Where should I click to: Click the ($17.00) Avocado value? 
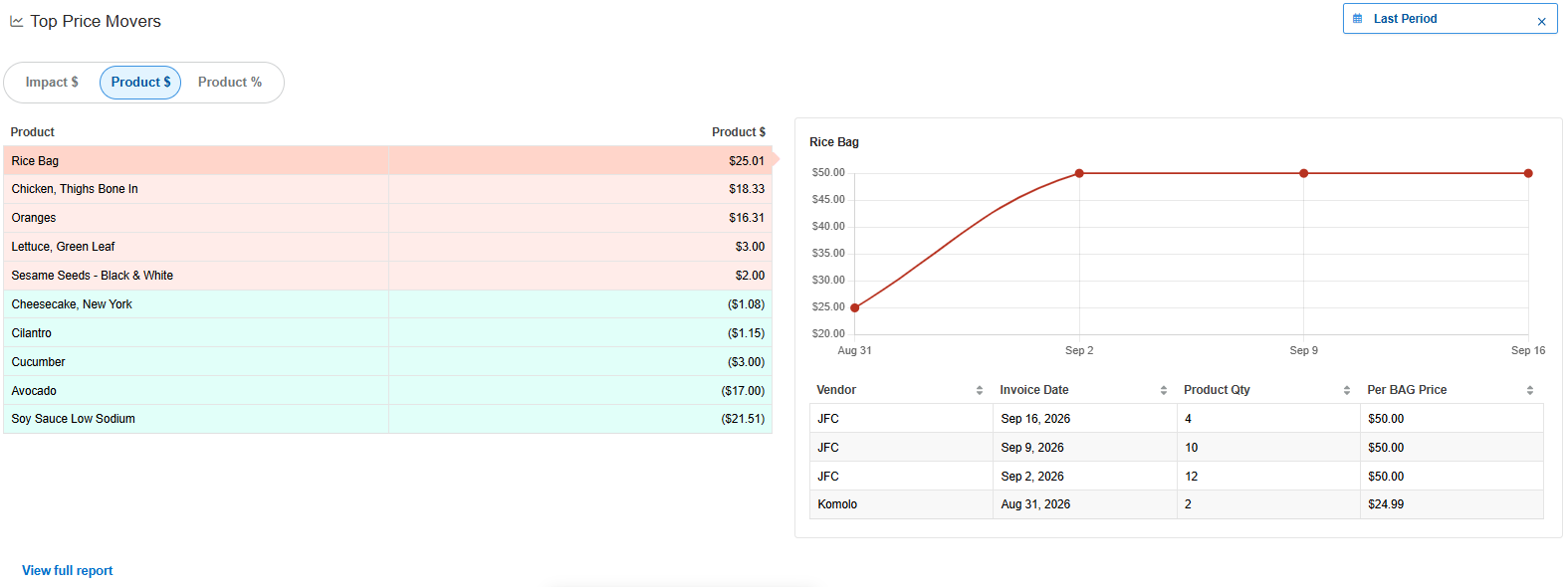(x=743, y=391)
